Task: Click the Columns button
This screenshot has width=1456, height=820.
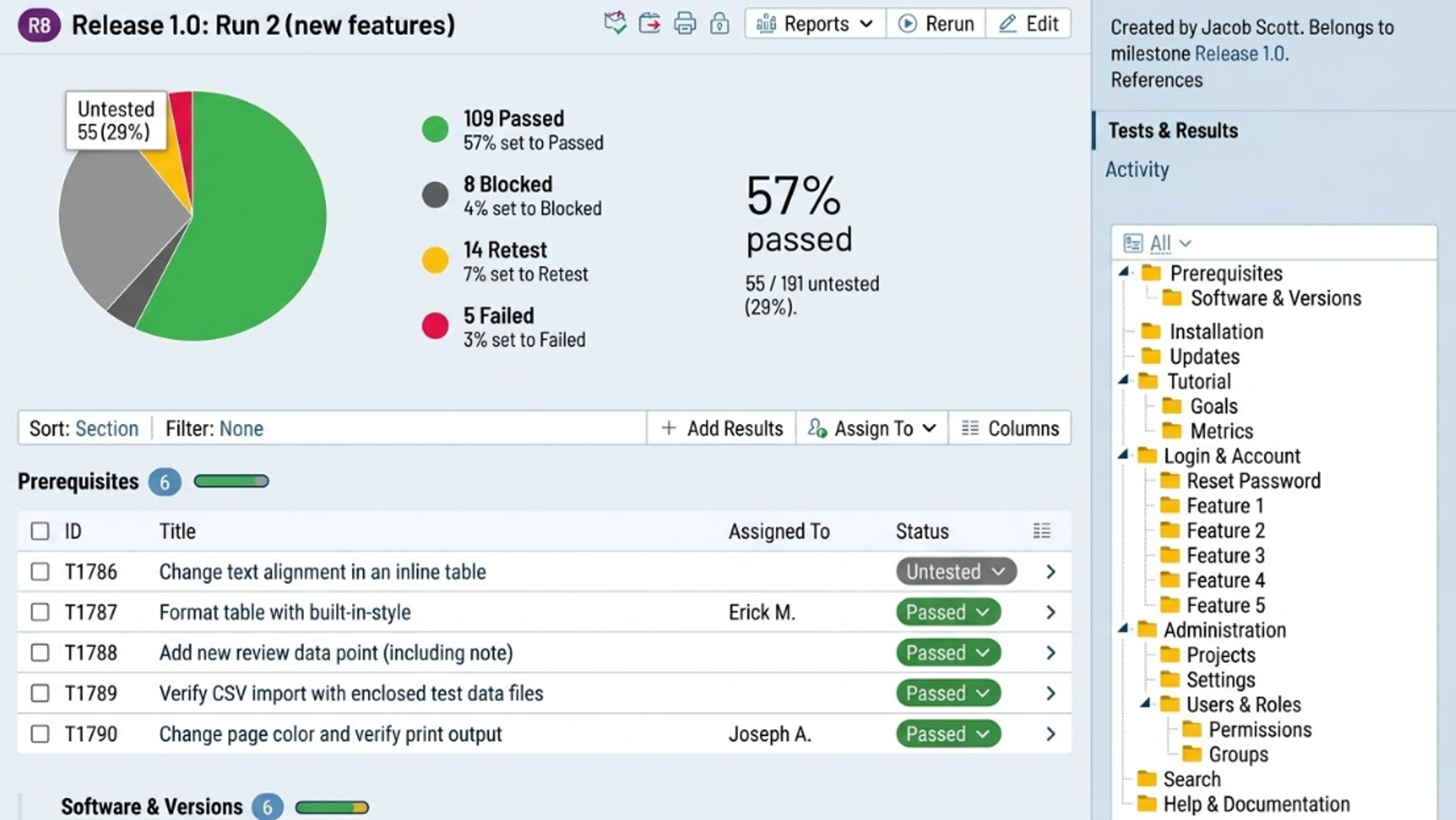Action: (x=1010, y=429)
